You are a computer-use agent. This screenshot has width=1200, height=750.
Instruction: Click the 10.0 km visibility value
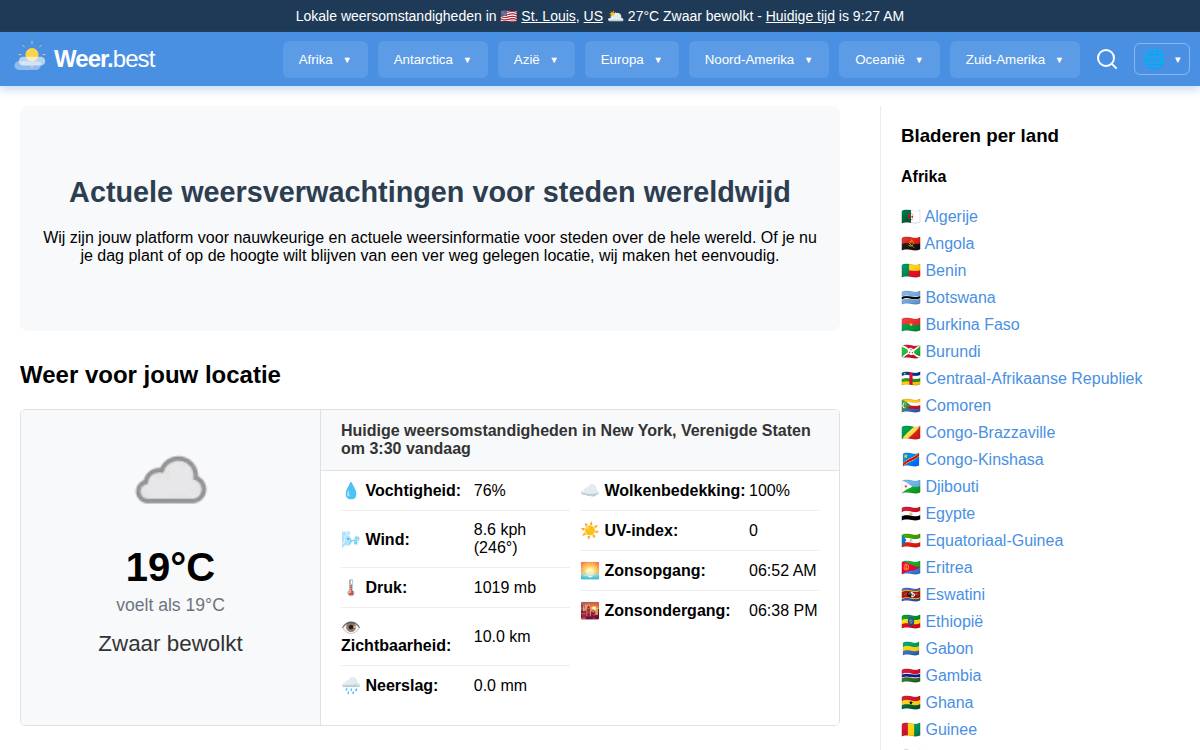(502, 637)
